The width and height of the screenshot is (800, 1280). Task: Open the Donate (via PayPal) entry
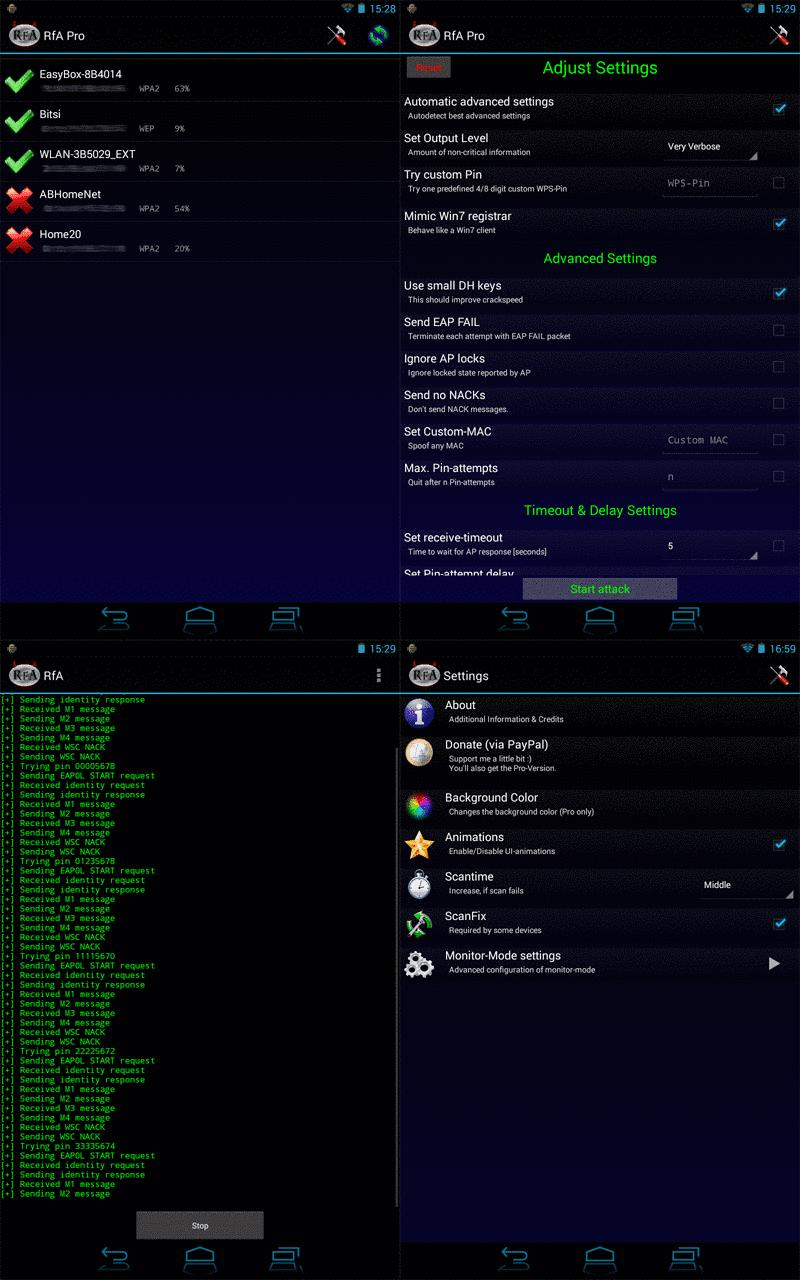[600, 756]
